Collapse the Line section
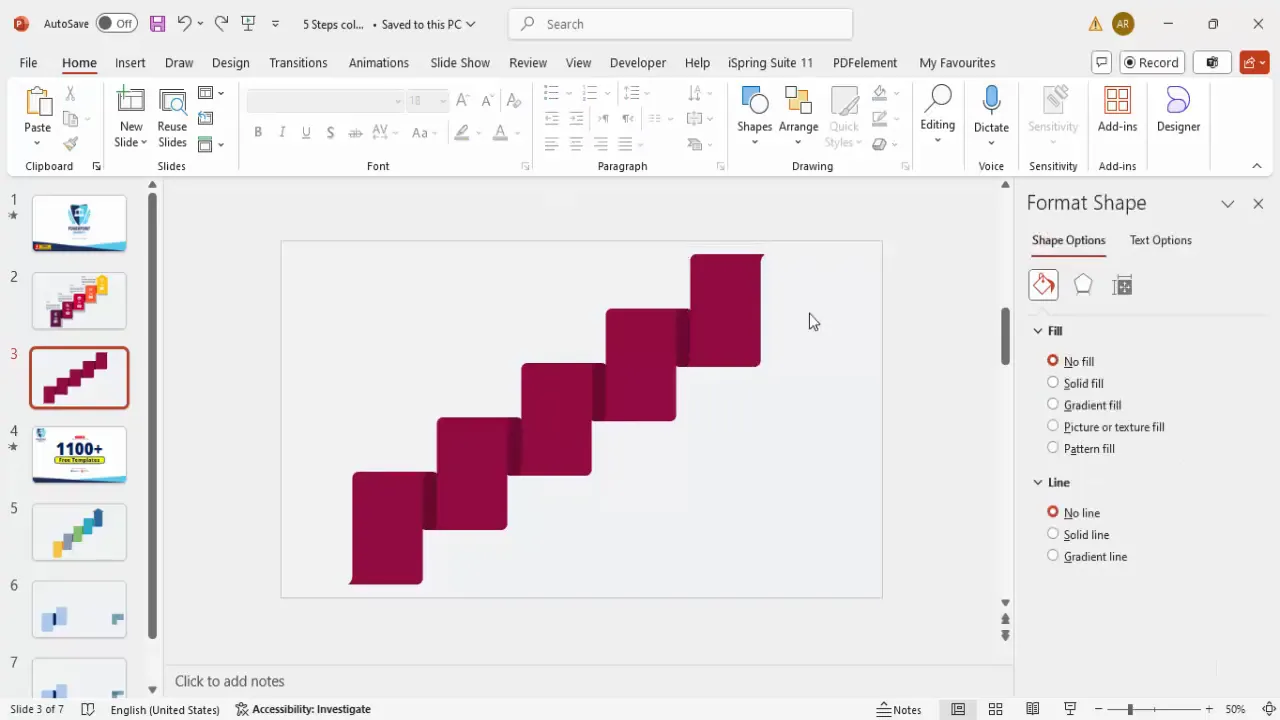Viewport: 1280px width, 720px height. (1038, 482)
